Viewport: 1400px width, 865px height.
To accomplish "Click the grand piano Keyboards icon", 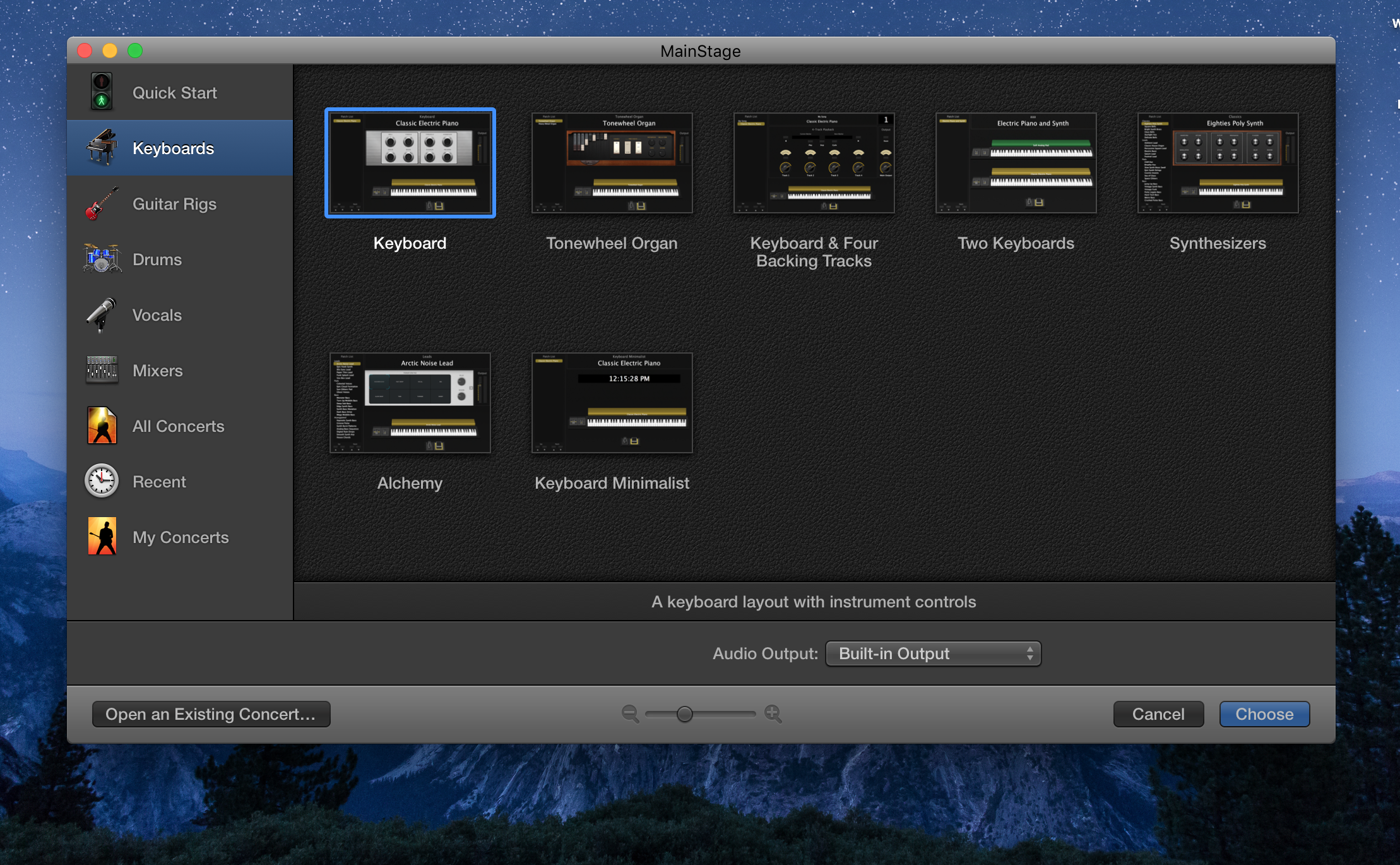I will click(101, 148).
